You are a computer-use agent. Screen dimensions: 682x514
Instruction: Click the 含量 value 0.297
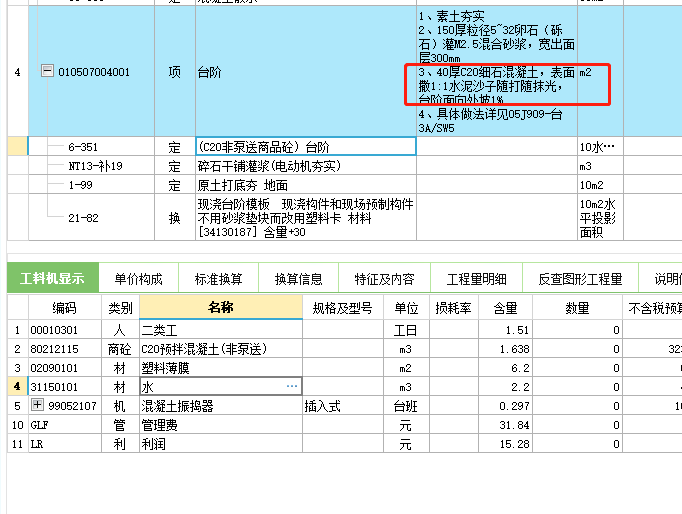pyautogui.click(x=505, y=406)
